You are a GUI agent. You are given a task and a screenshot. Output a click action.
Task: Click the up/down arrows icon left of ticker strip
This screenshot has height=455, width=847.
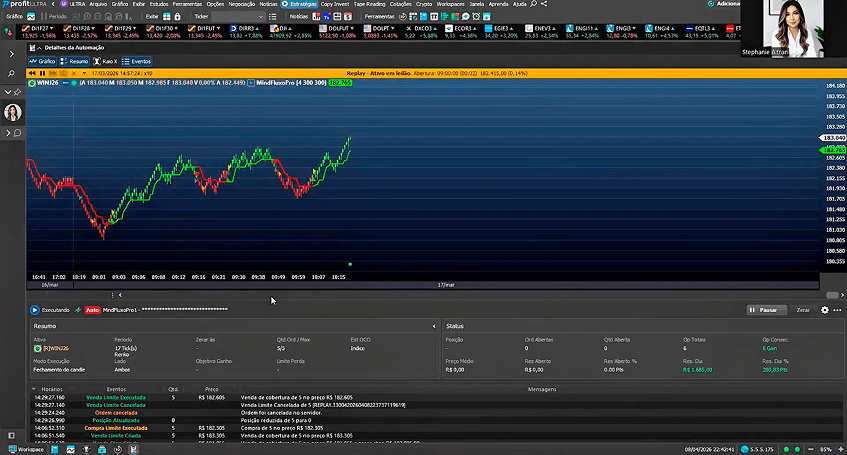(8, 32)
